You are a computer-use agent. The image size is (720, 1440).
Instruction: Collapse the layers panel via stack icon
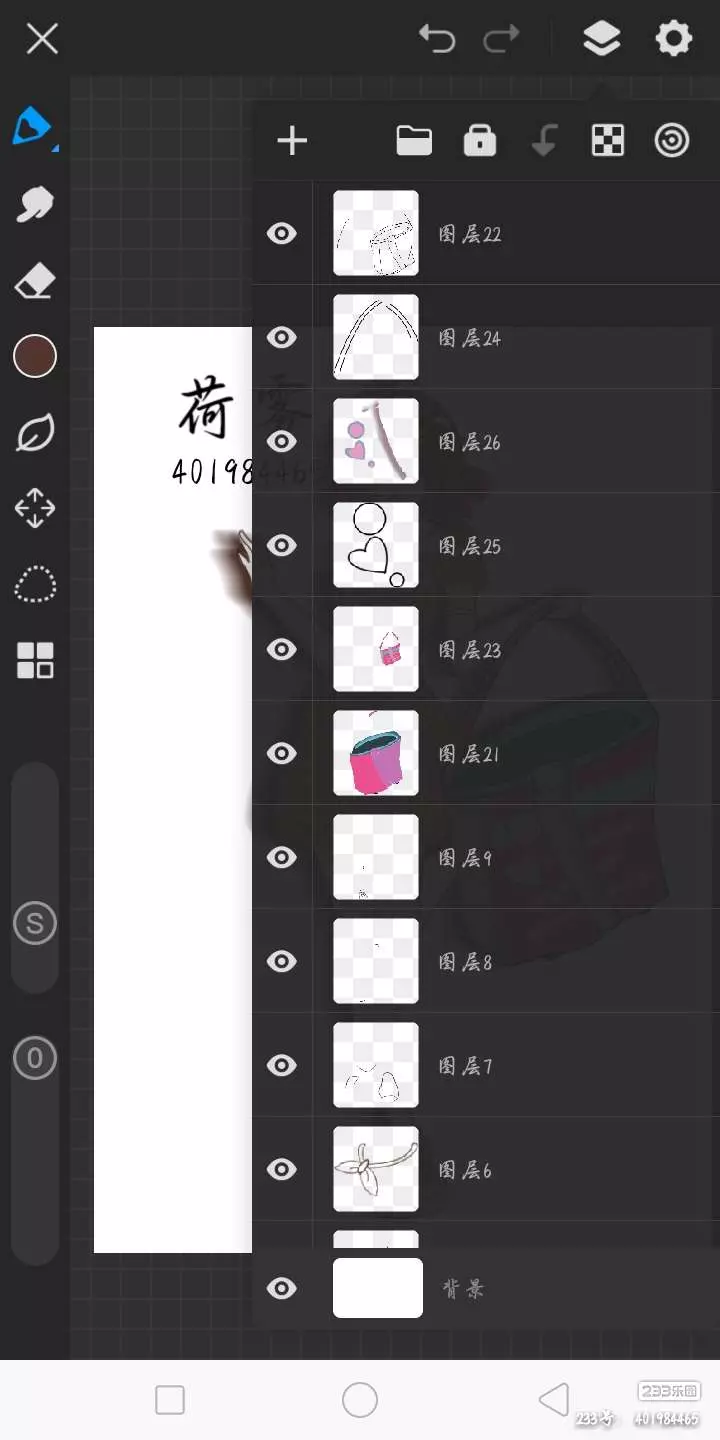(602, 39)
